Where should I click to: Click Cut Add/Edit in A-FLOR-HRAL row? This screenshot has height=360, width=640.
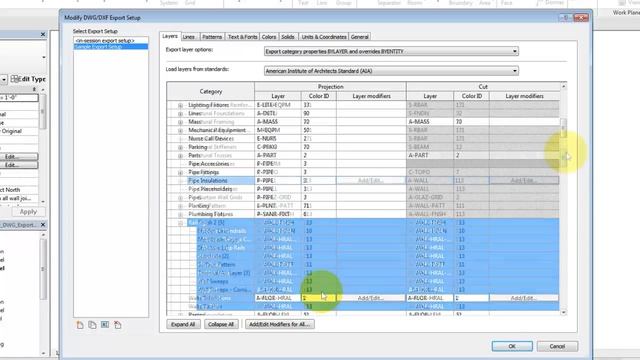pyautogui.click(x=524, y=298)
